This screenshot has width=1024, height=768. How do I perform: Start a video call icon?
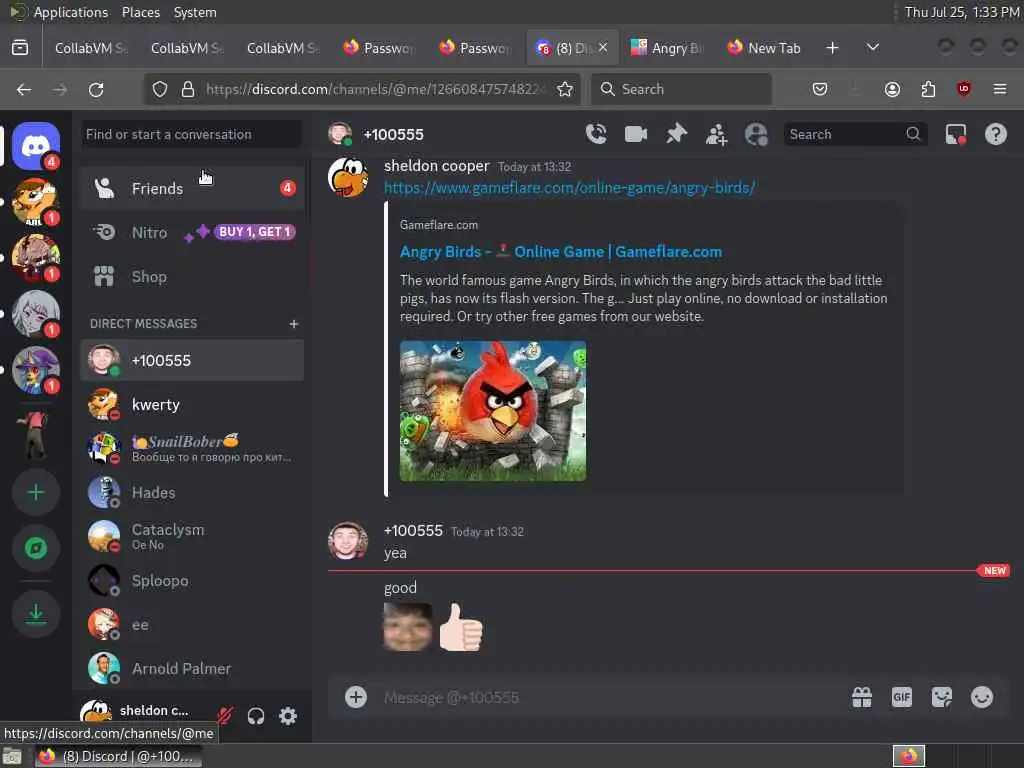[x=635, y=134]
